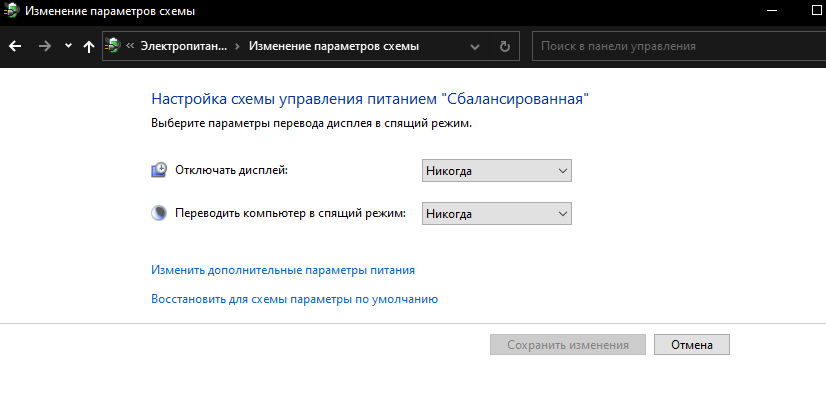This screenshot has height=417, width=826.
Task: Click the Отмена button
Action: [692, 345]
